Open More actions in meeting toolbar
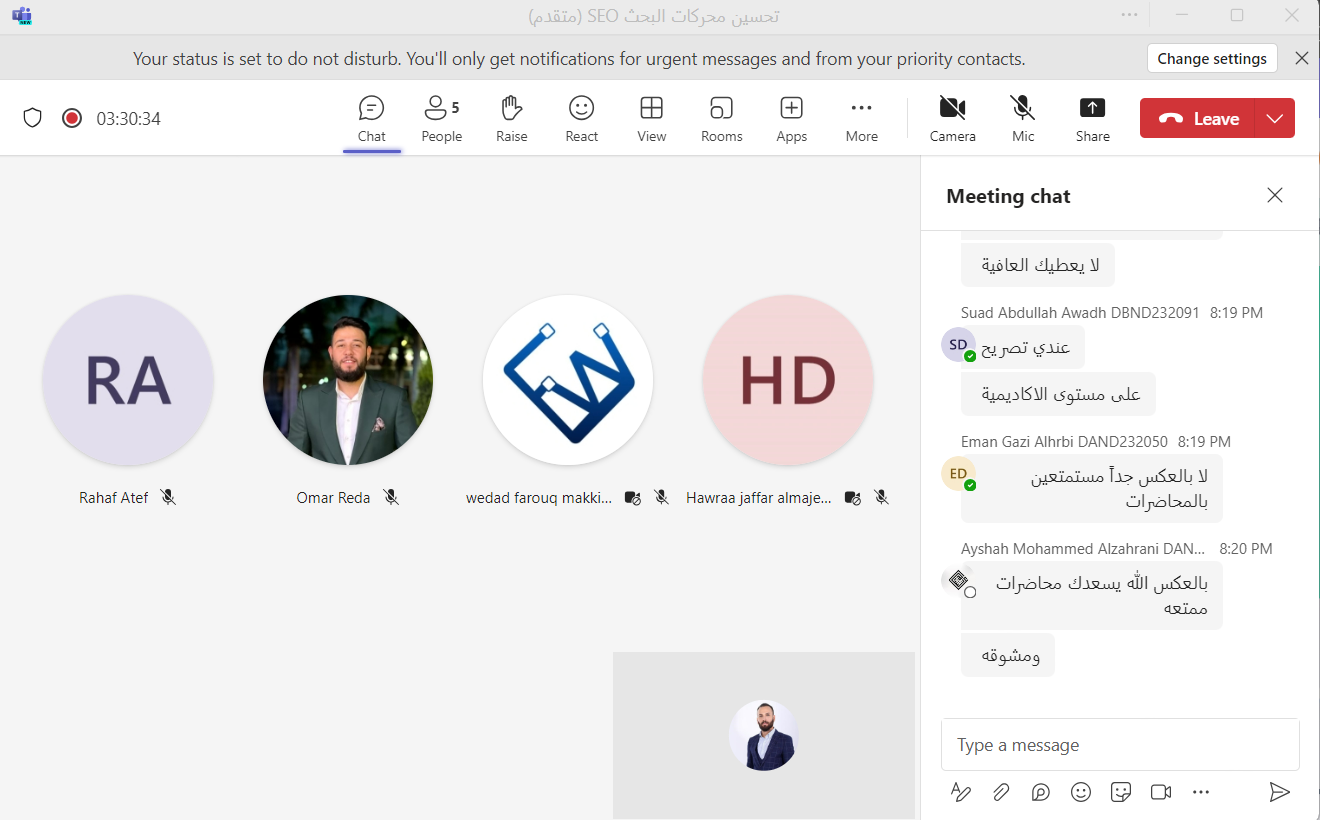The image size is (1320, 820). [862, 119]
